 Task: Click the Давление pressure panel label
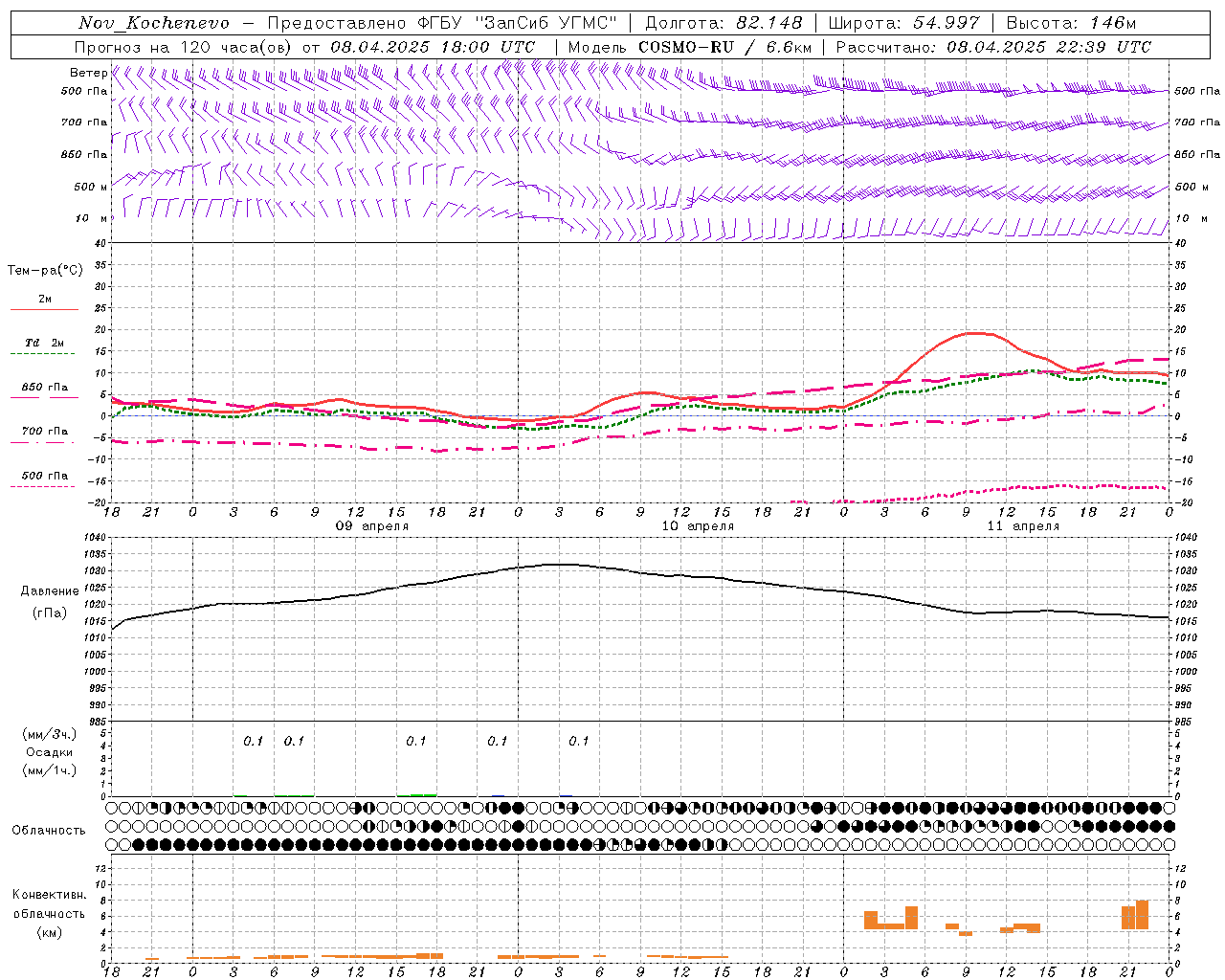[x=49, y=591]
